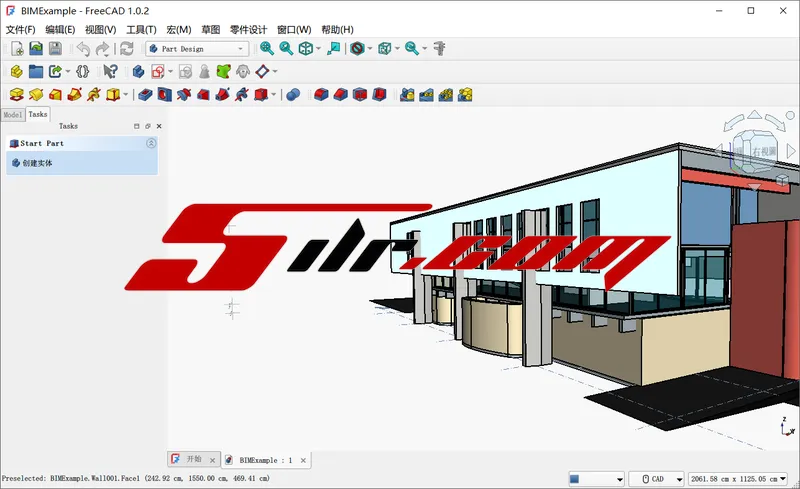Select the Pad tool

click(17, 94)
